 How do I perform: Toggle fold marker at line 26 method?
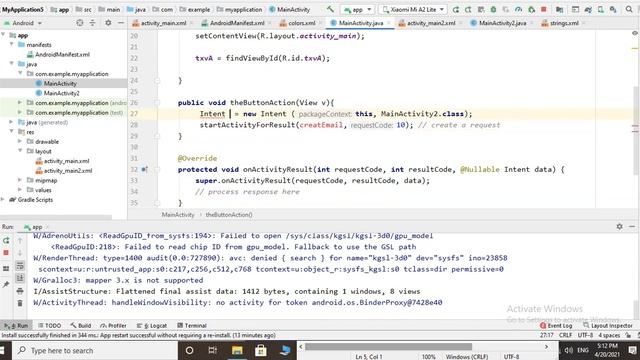(158, 102)
